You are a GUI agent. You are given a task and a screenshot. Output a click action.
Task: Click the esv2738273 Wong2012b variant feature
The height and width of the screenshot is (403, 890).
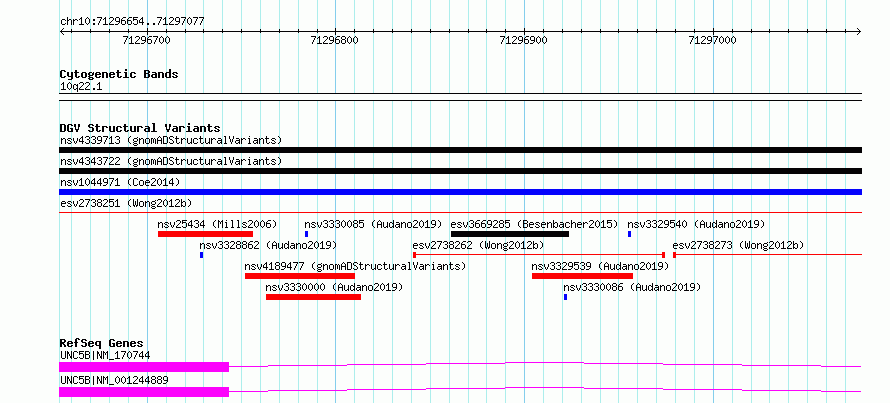click(767, 255)
